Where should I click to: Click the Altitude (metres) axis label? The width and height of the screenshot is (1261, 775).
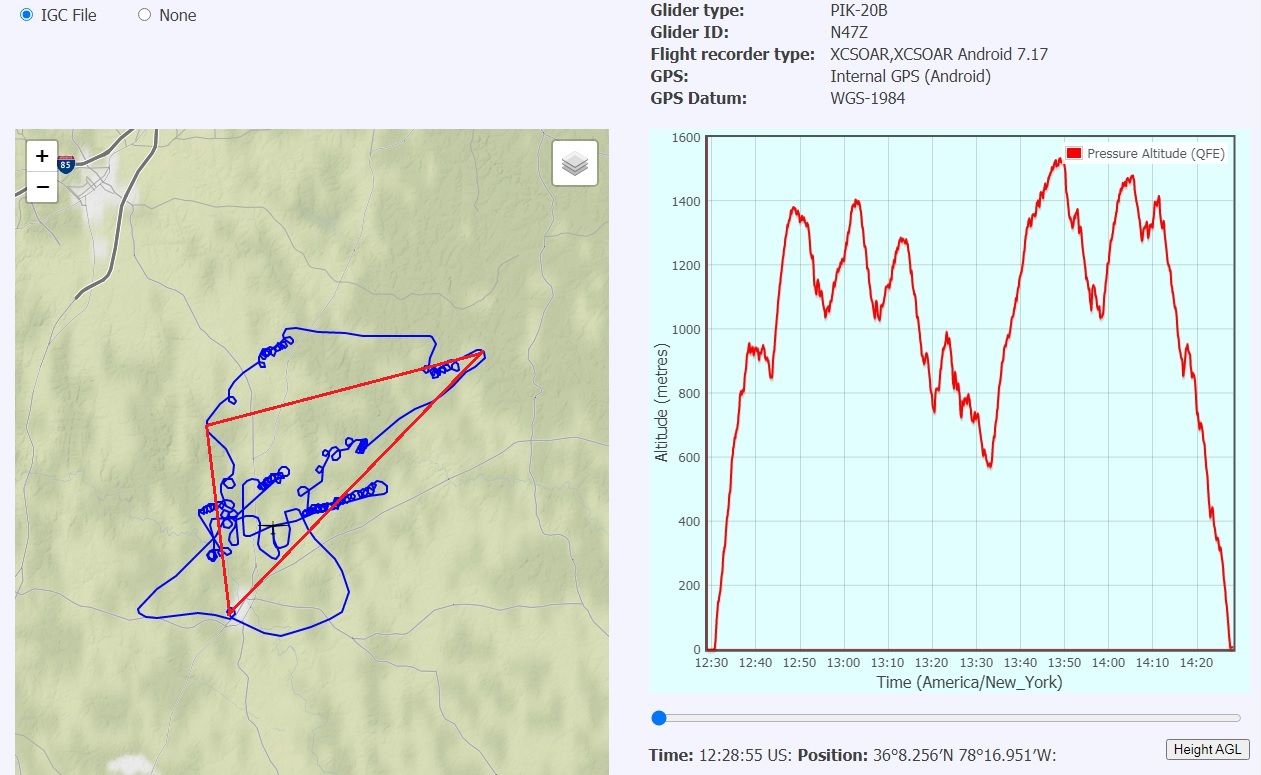[x=661, y=392]
